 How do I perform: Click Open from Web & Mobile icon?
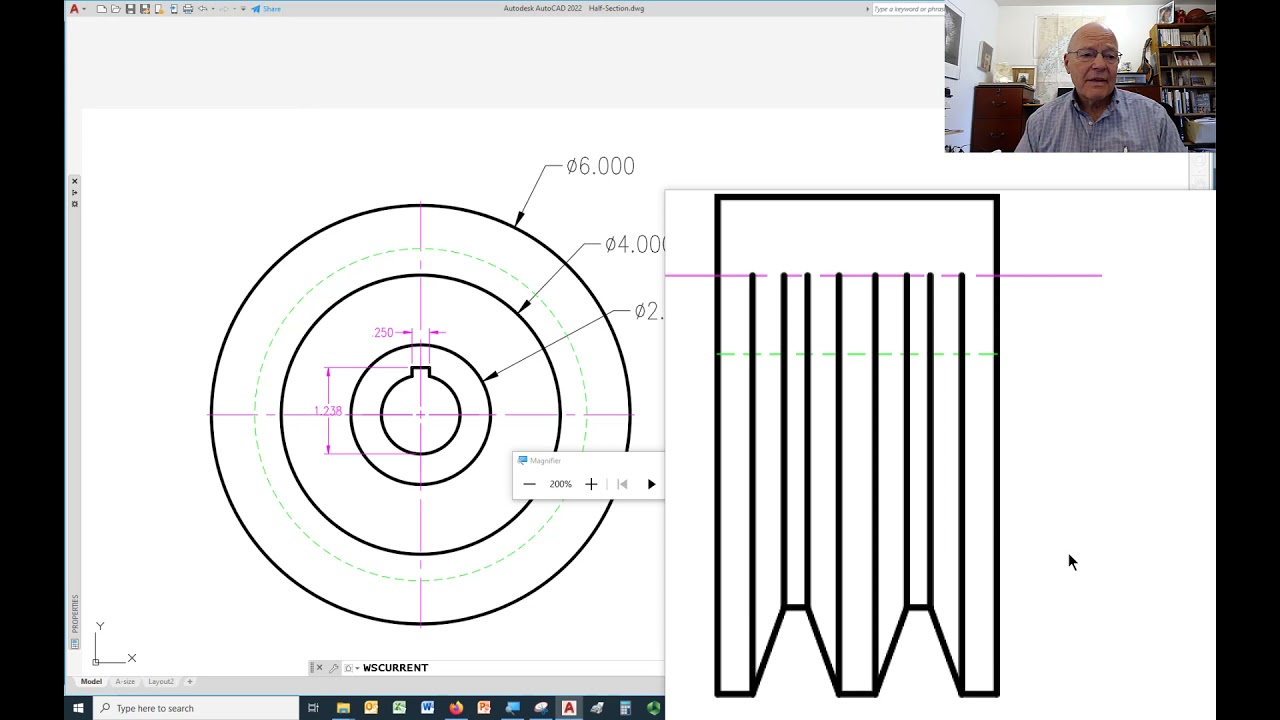point(159,9)
